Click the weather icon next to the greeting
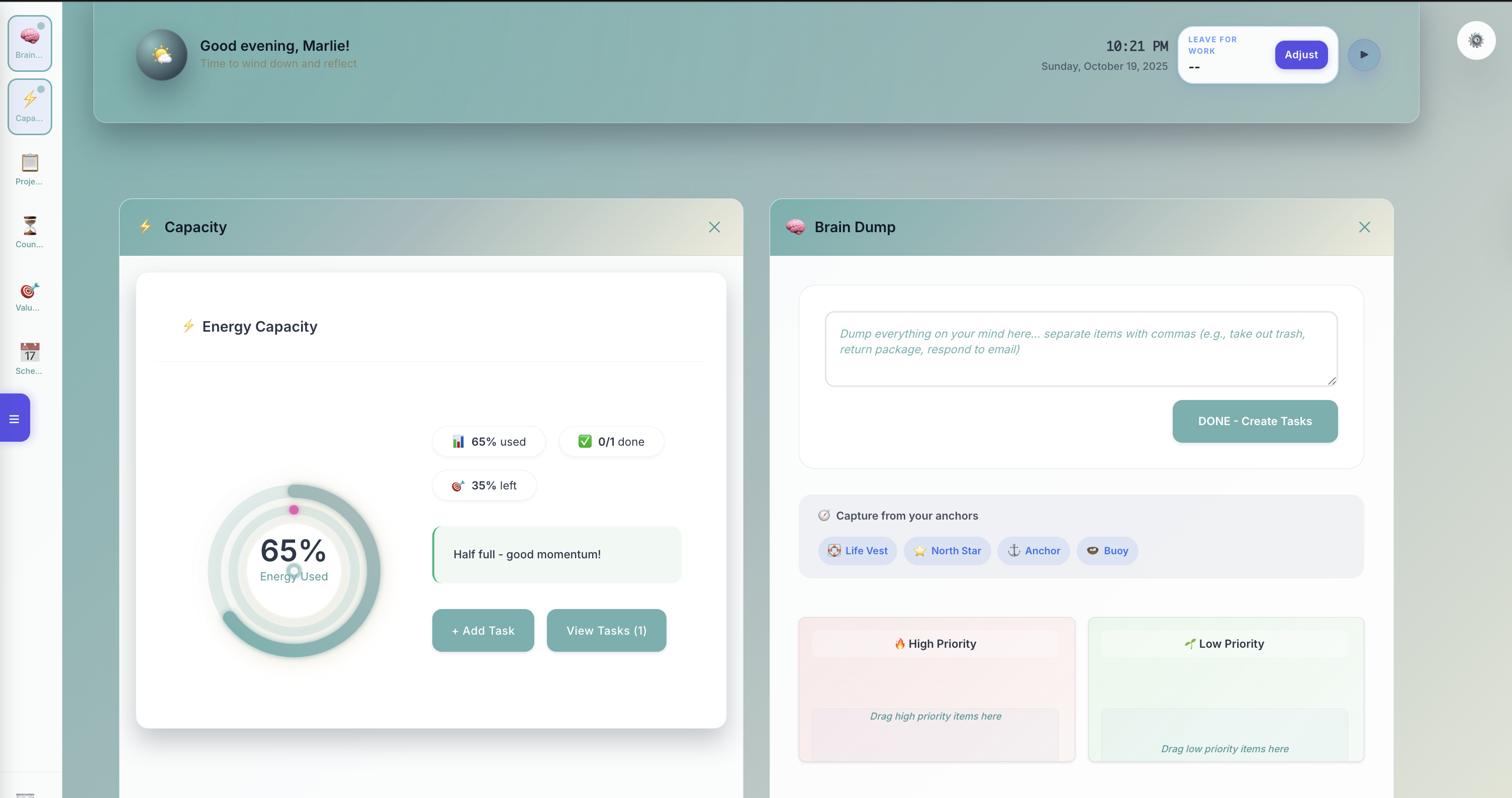The image size is (1512, 798). (161, 55)
